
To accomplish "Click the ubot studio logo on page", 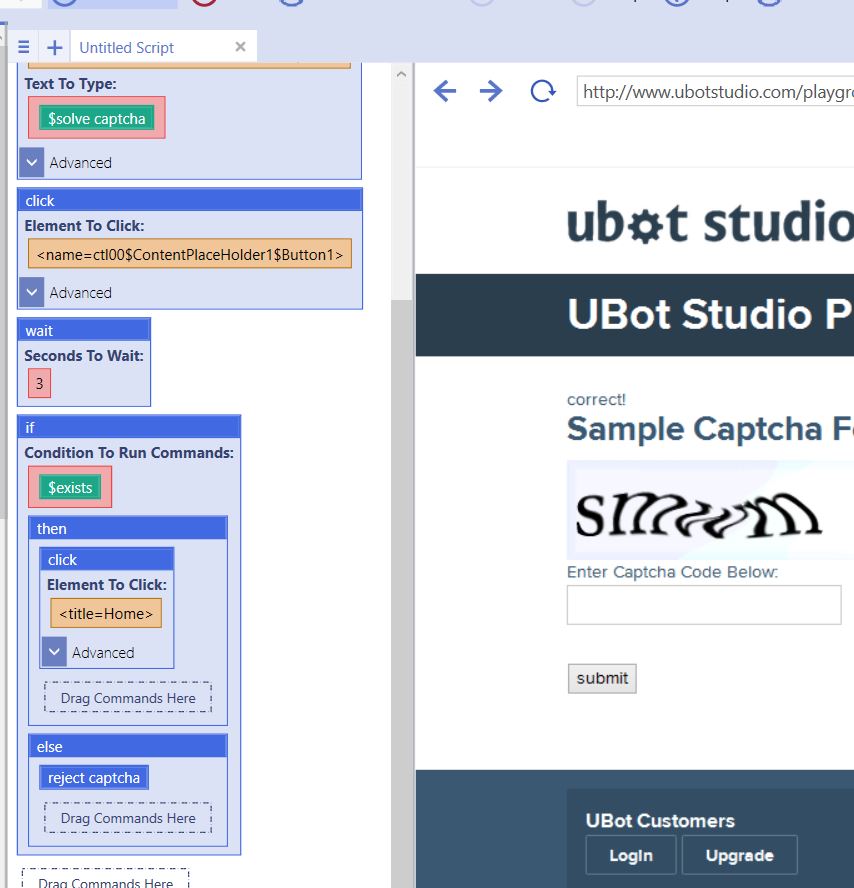I will [x=710, y=221].
